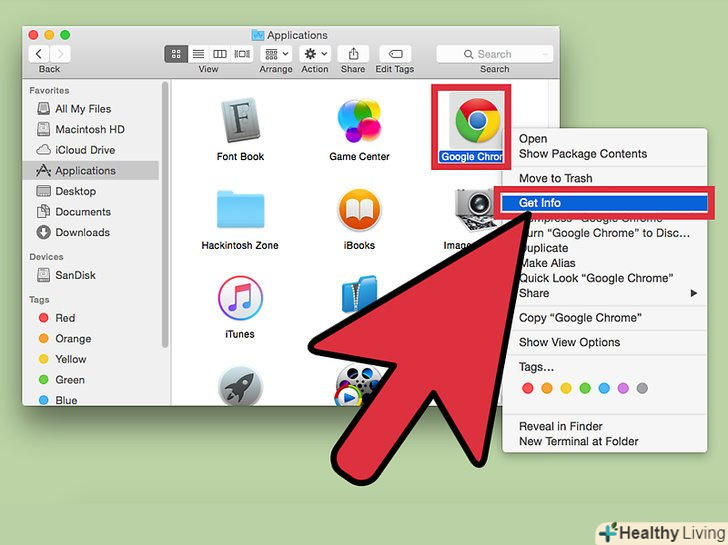Choose Get Info in context menu
The image size is (728, 545).
click(604, 203)
